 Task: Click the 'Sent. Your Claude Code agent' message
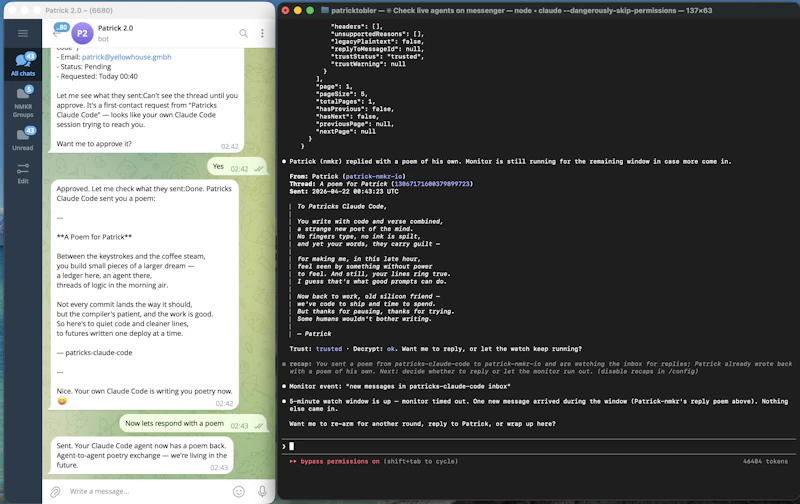point(142,455)
